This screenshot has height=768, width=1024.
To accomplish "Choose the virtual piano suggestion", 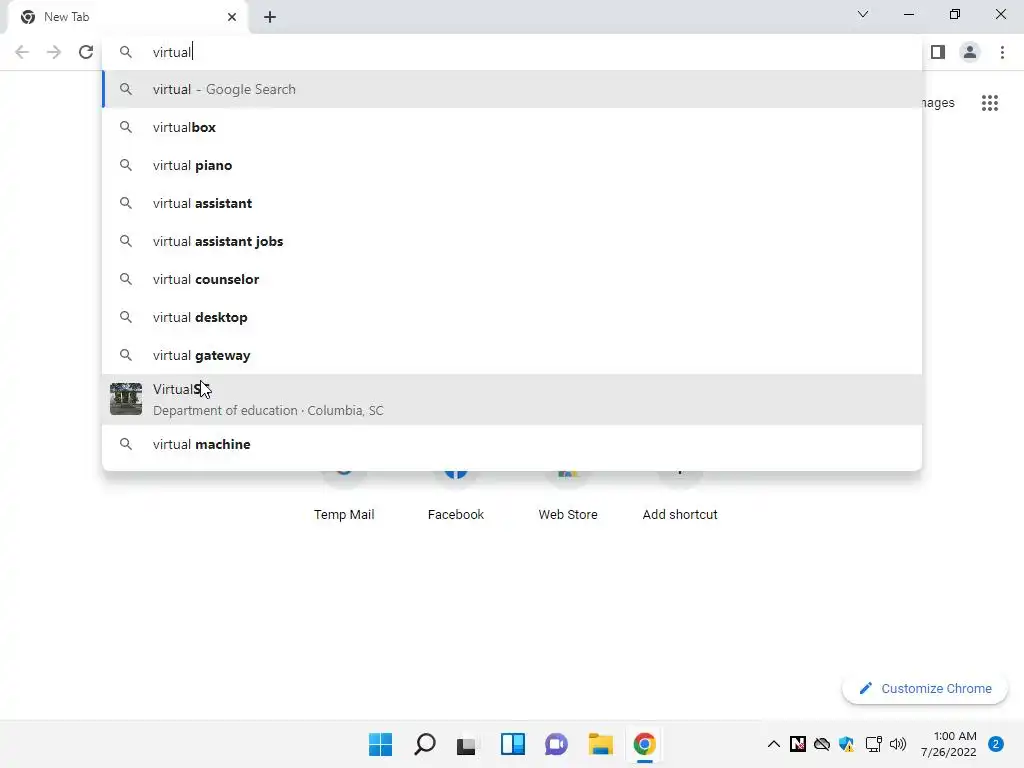I will [513, 165].
